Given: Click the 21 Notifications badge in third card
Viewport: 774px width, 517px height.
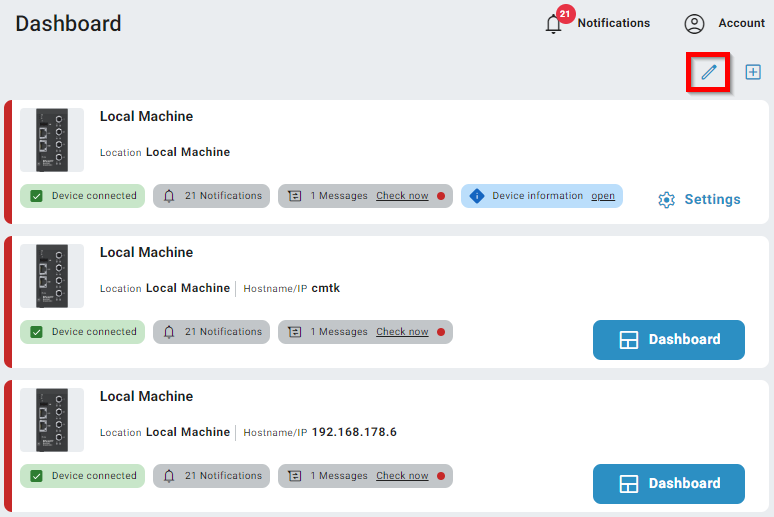Looking at the screenshot, I should (211, 476).
